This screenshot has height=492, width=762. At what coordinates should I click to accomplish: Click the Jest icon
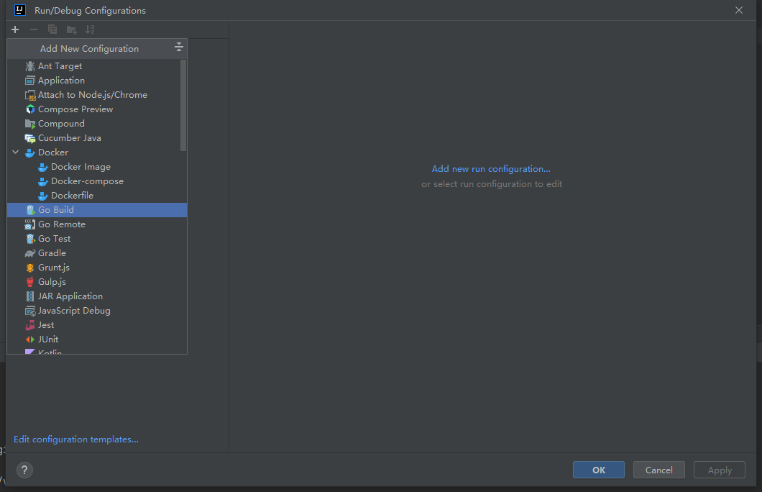click(30, 325)
